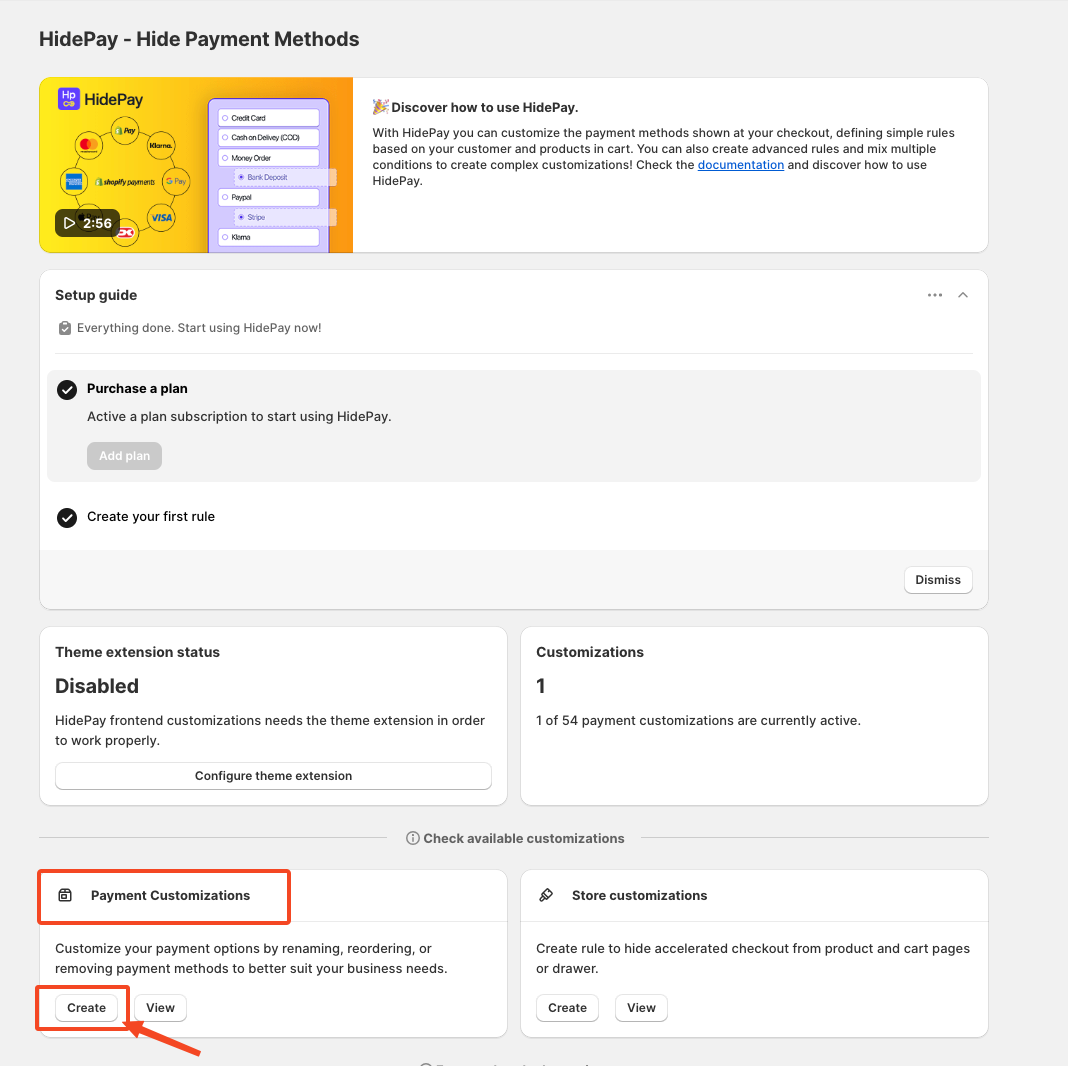Expand the Create your first rule step
The height and width of the screenshot is (1066, 1068).
click(x=151, y=516)
